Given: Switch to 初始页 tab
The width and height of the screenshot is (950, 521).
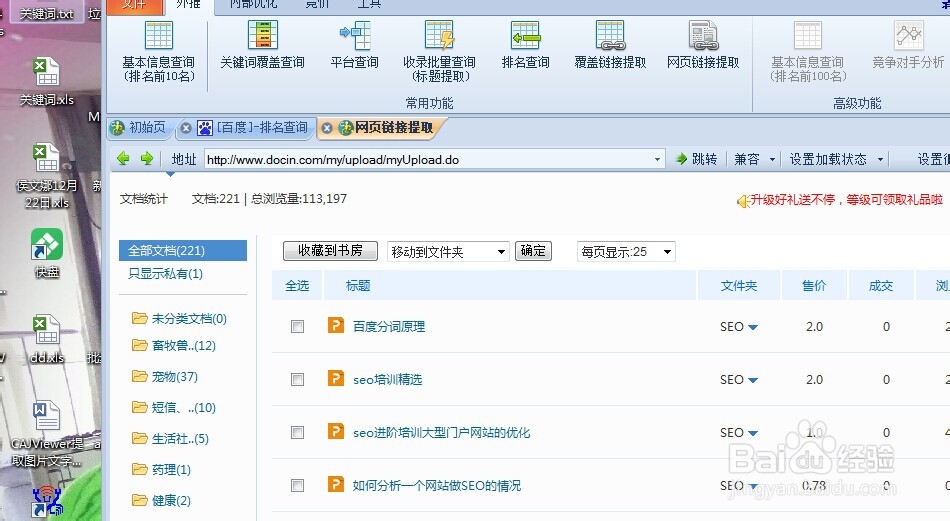Looking at the screenshot, I should 139,127.
